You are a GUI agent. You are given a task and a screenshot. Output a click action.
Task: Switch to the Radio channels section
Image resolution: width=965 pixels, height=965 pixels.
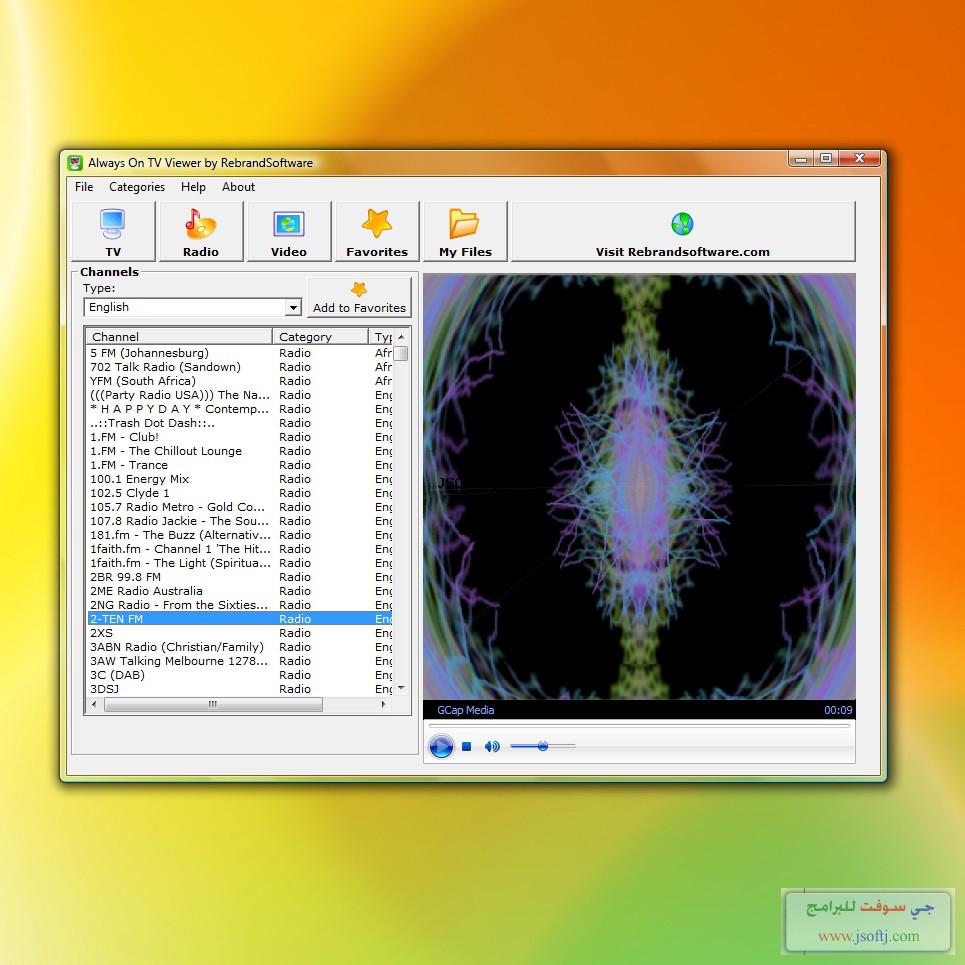coord(201,231)
